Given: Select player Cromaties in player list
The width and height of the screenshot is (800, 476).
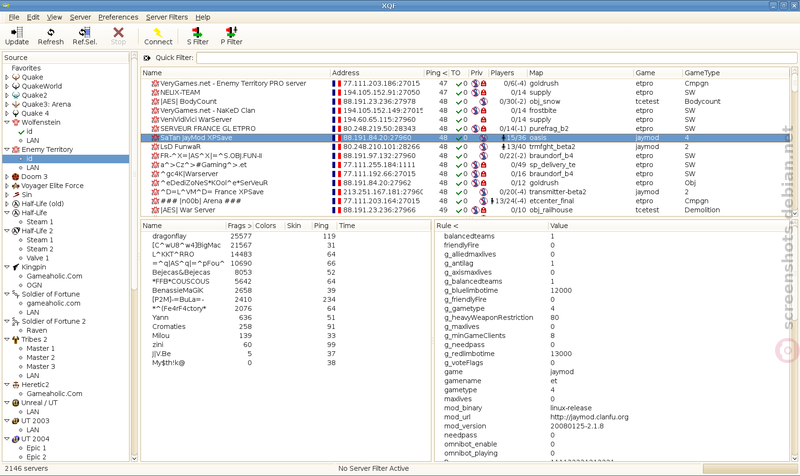Looking at the screenshot, I should (168, 327).
